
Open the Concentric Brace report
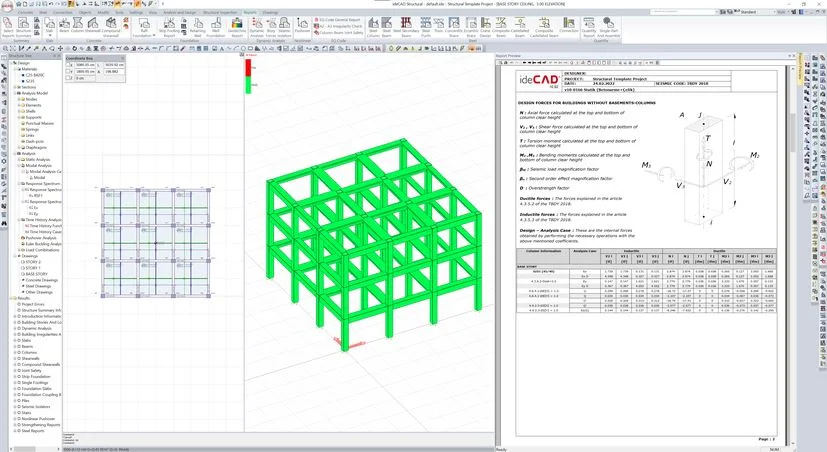coord(454,28)
